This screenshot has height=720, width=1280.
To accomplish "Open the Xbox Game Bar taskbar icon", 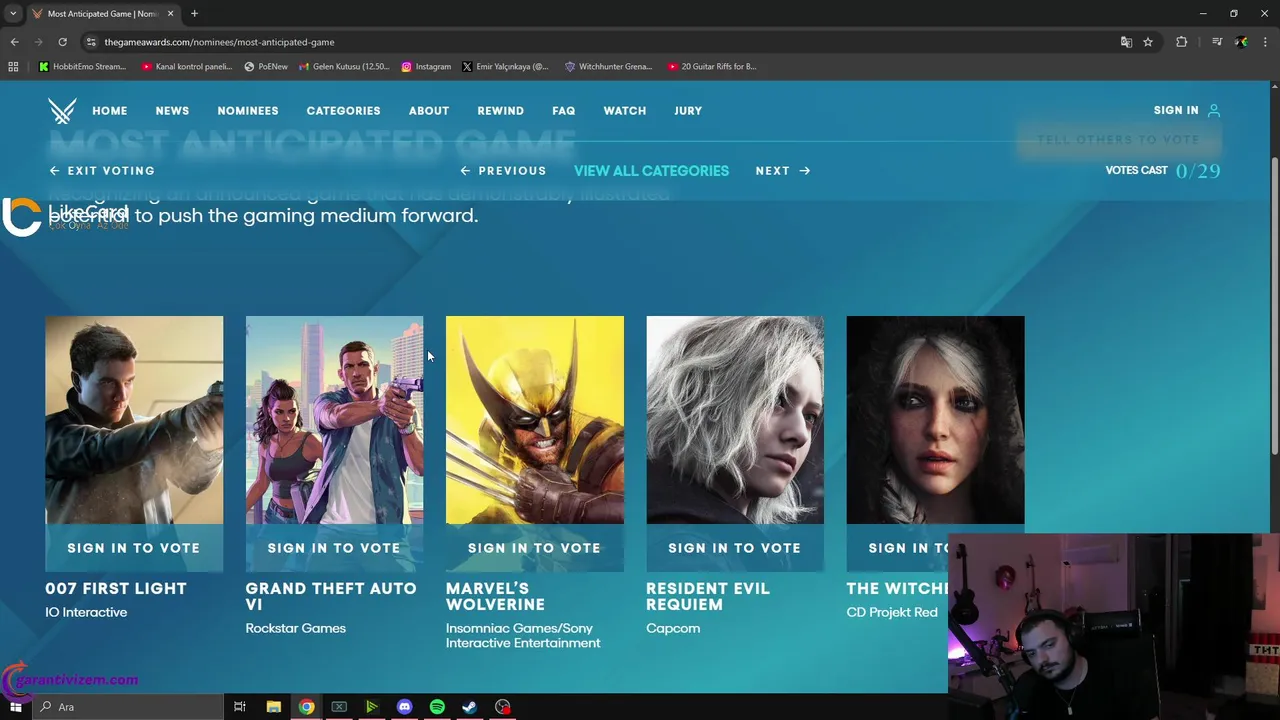I will tap(339, 707).
